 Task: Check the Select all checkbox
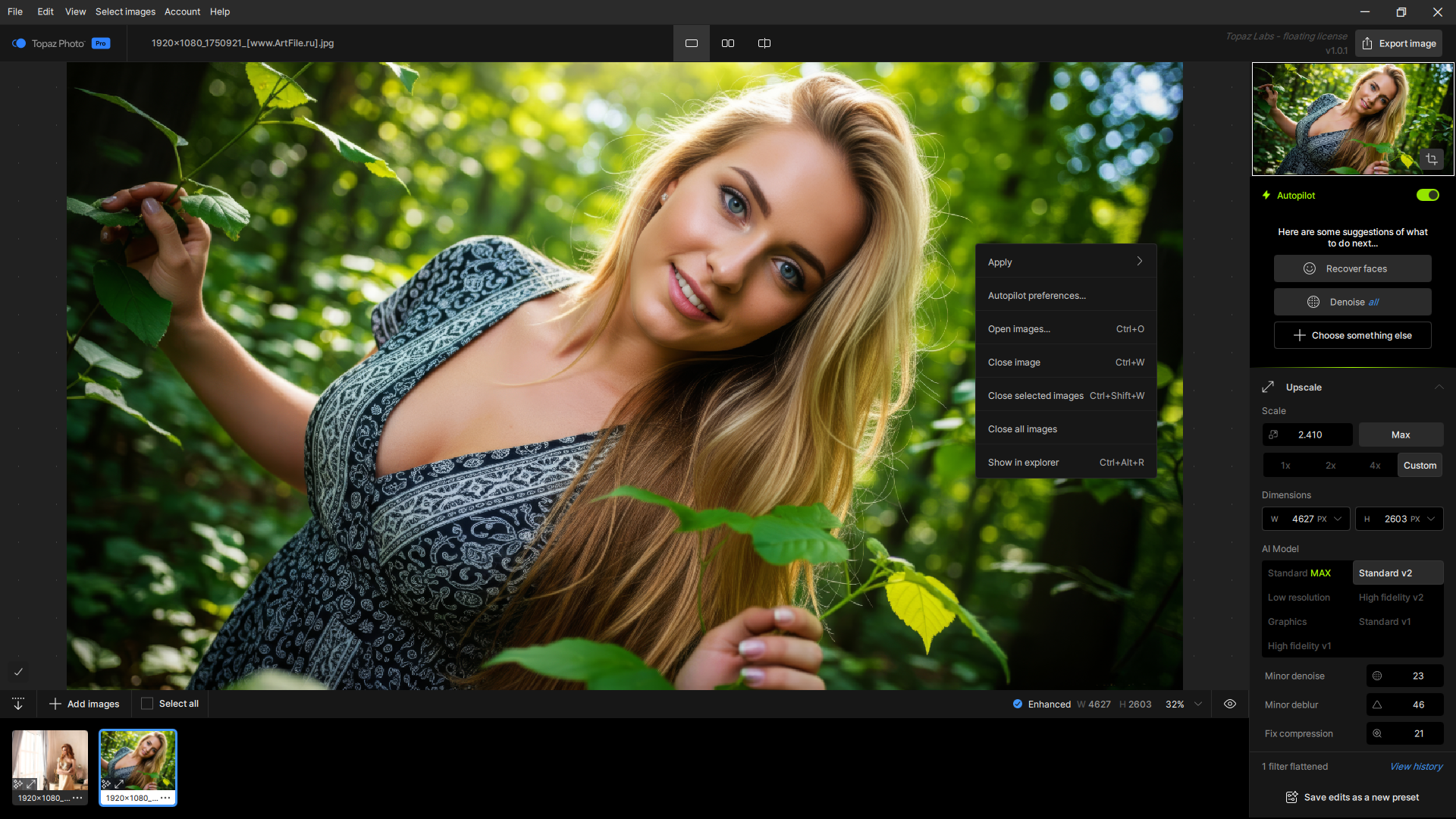point(147,704)
